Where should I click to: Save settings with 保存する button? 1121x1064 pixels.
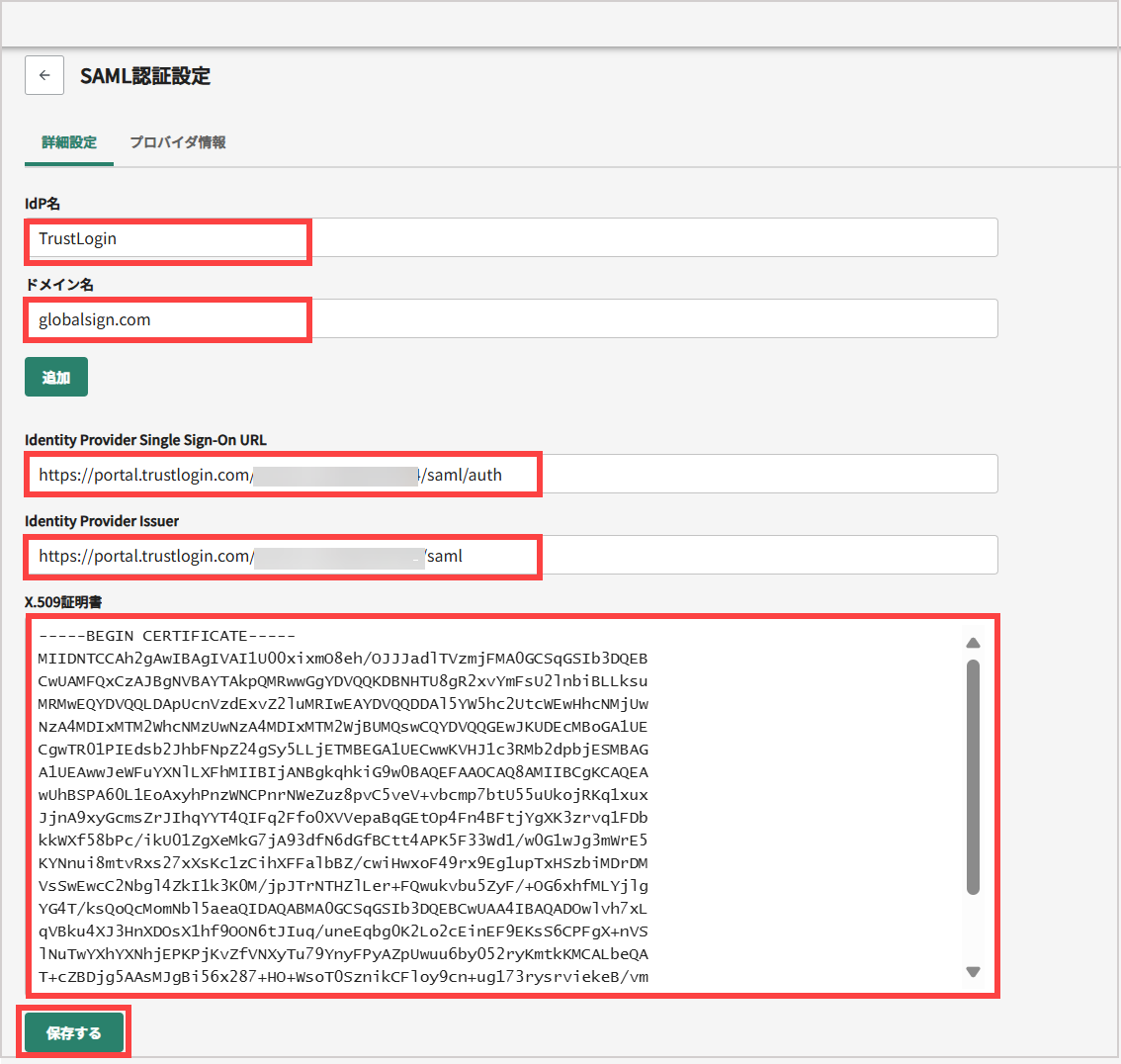click(74, 1032)
